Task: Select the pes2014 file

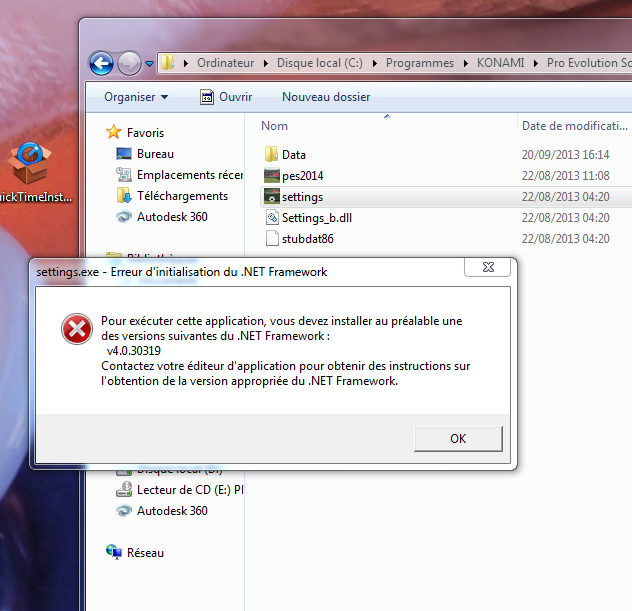Action: [x=302, y=176]
